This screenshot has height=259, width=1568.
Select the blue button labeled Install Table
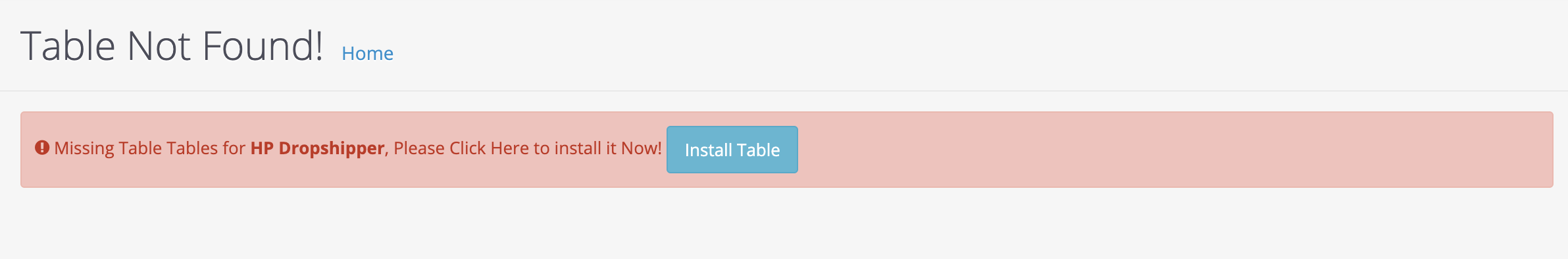point(732,150)
